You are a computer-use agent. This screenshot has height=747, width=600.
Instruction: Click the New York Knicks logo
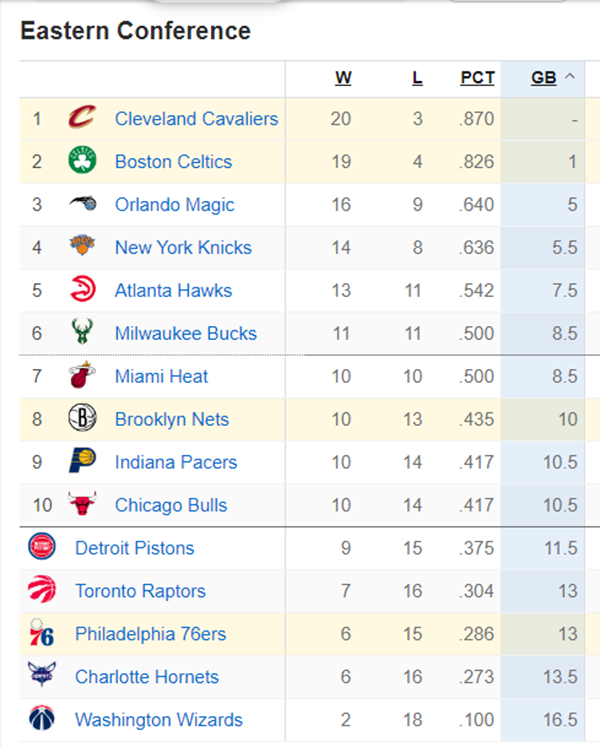point(82,245)
